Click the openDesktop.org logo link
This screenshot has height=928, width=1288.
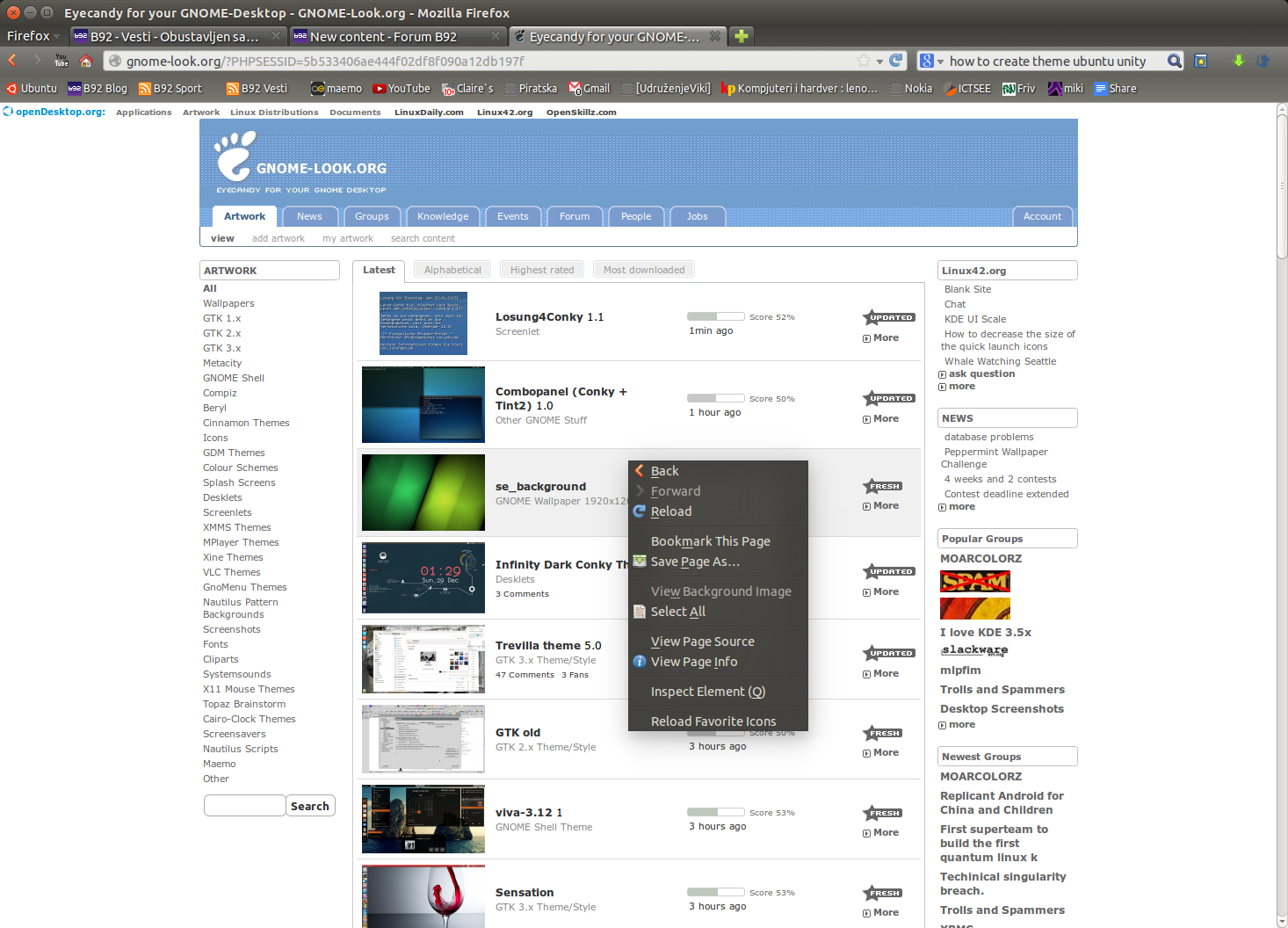point(54,112)
